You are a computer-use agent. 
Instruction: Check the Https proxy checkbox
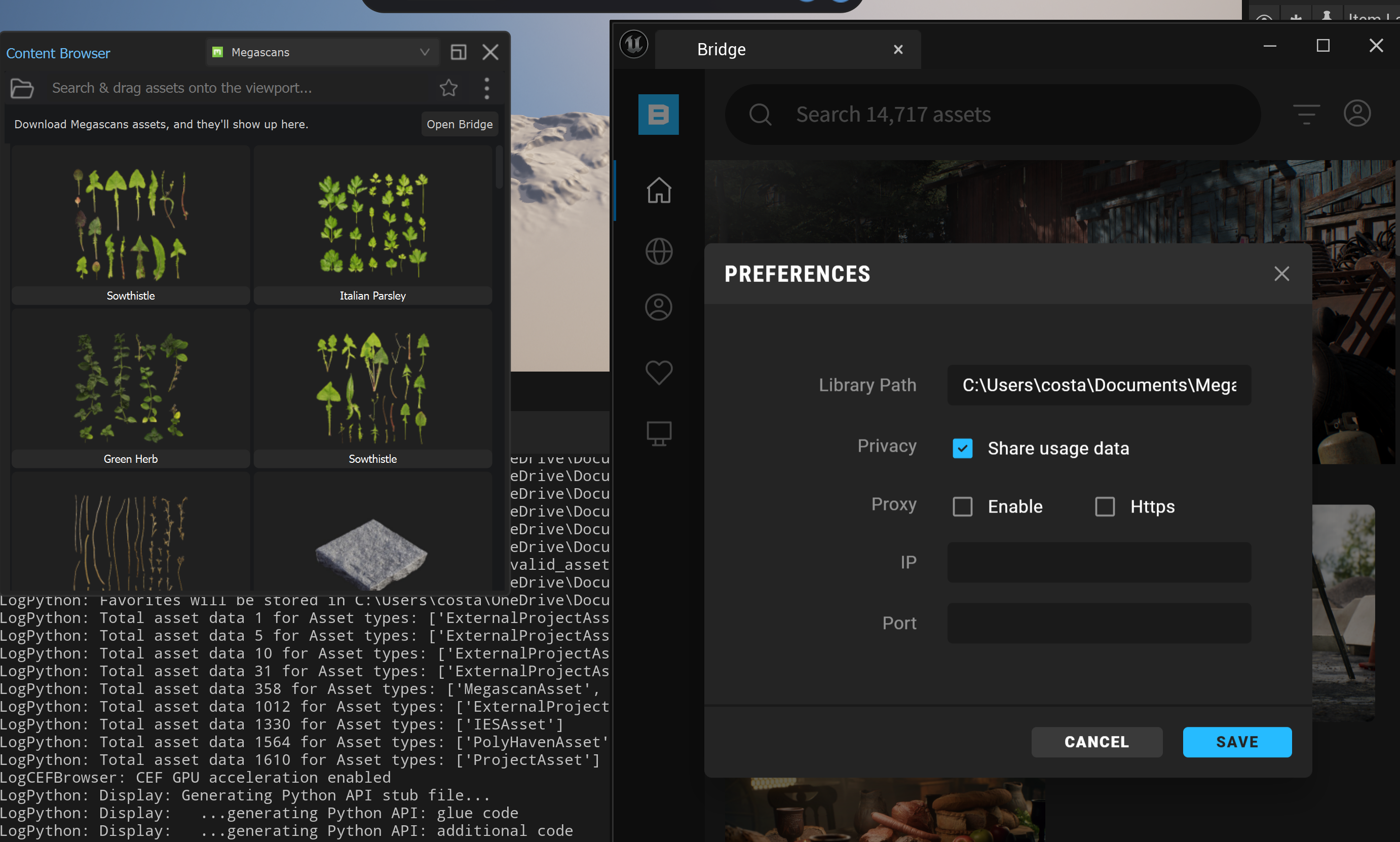[x=1104, y=507]
